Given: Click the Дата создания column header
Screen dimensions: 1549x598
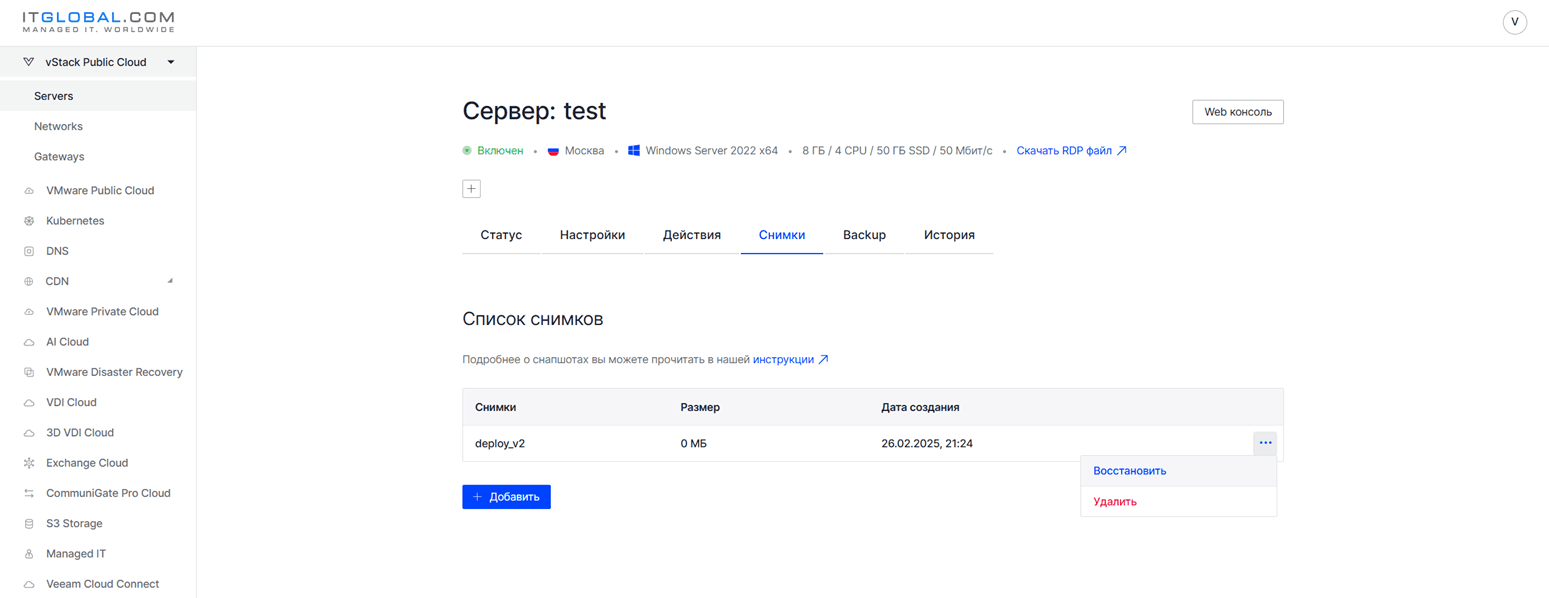Looking at the screenshot, I should (x=920, y=407).
